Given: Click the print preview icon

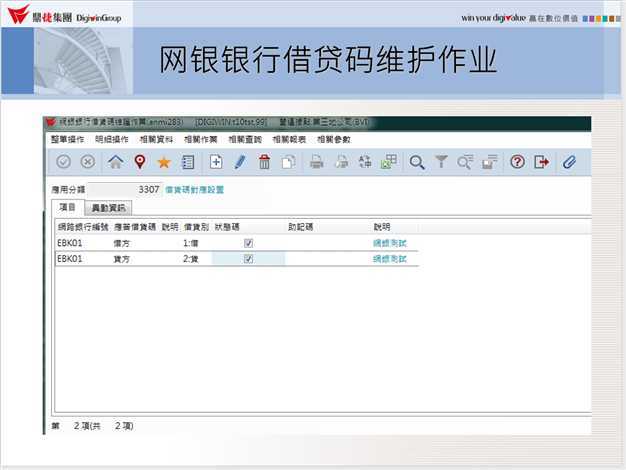Looking at the screenshot, I should pos(341,162).
